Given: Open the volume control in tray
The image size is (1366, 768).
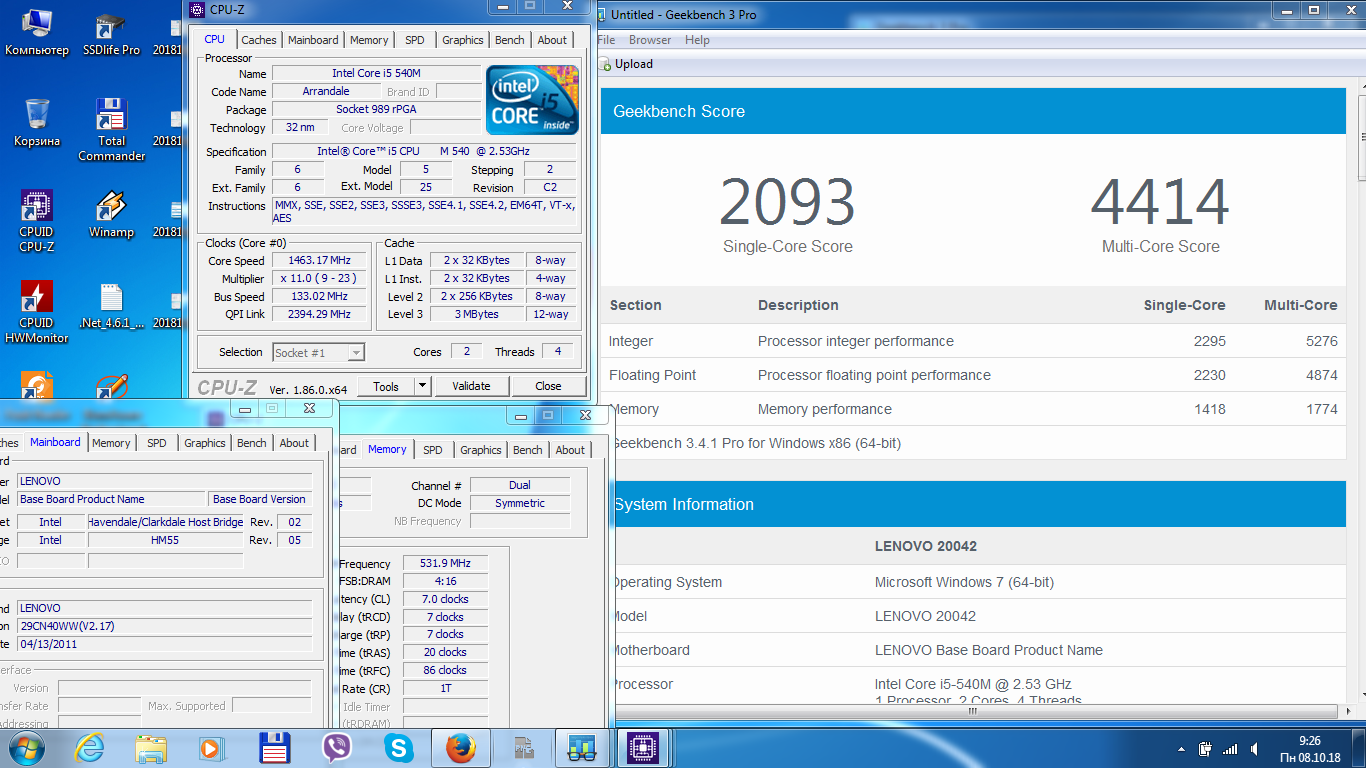Looking at the screenshot, I should 1254,749.
